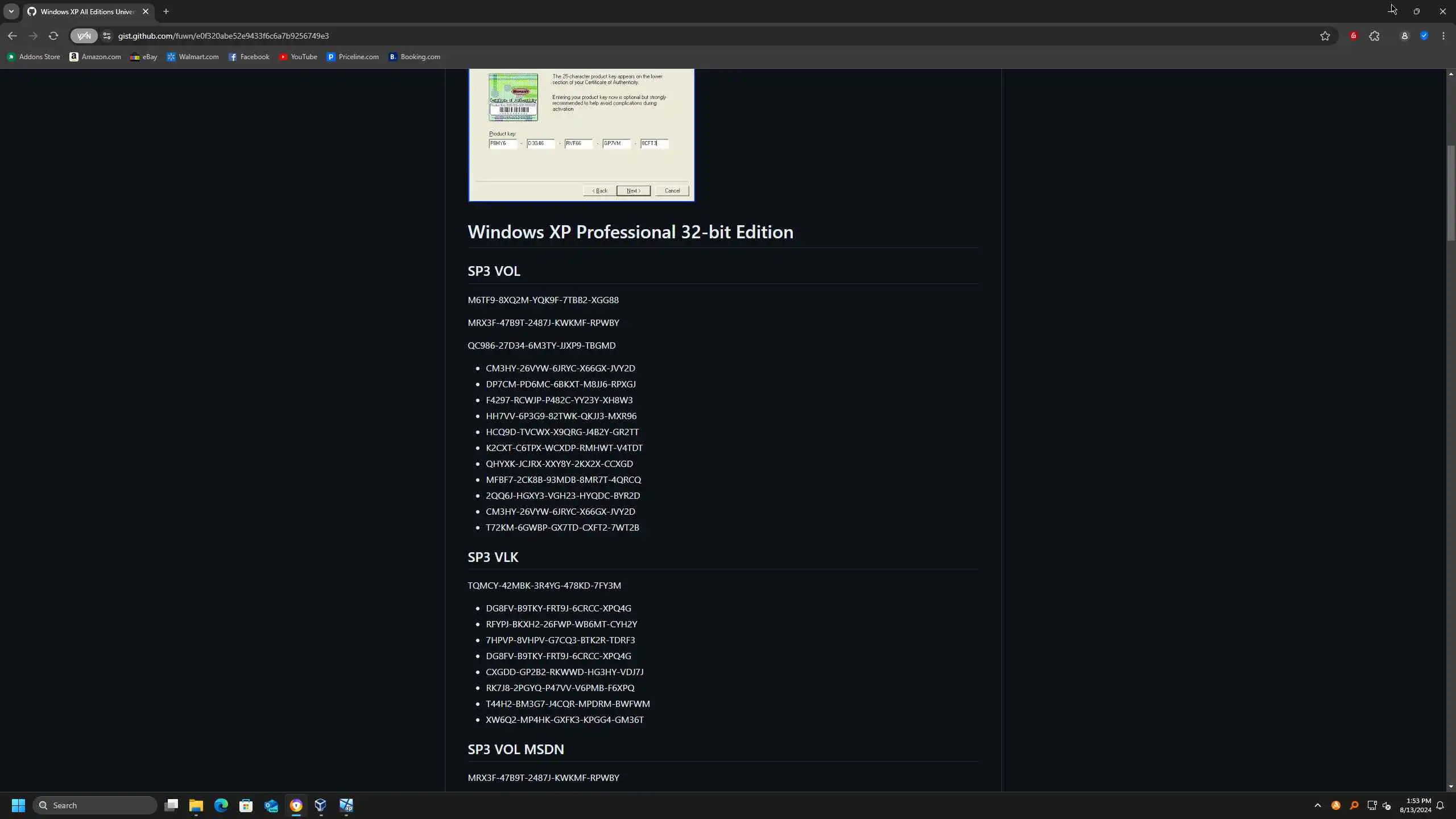This screenshot has width=1456, height=819.
Task: Open the browser three-dot menu
Action: [x=1443, y=36]
